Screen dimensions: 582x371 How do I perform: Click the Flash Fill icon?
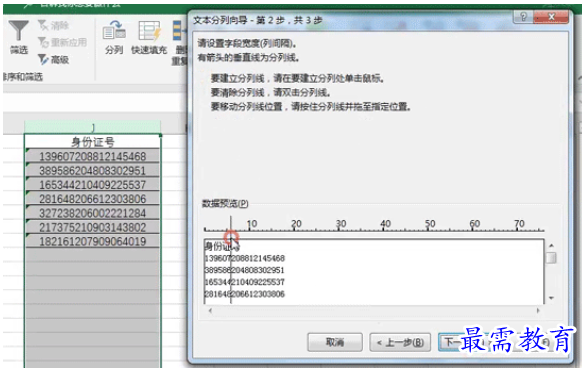click(150, 30)
